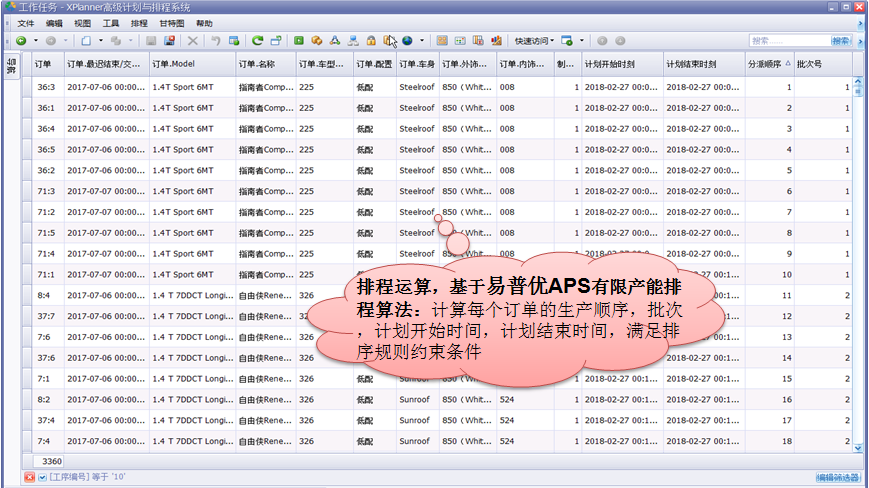
Task: Click the green play square icon
Action: pos(299,41)
